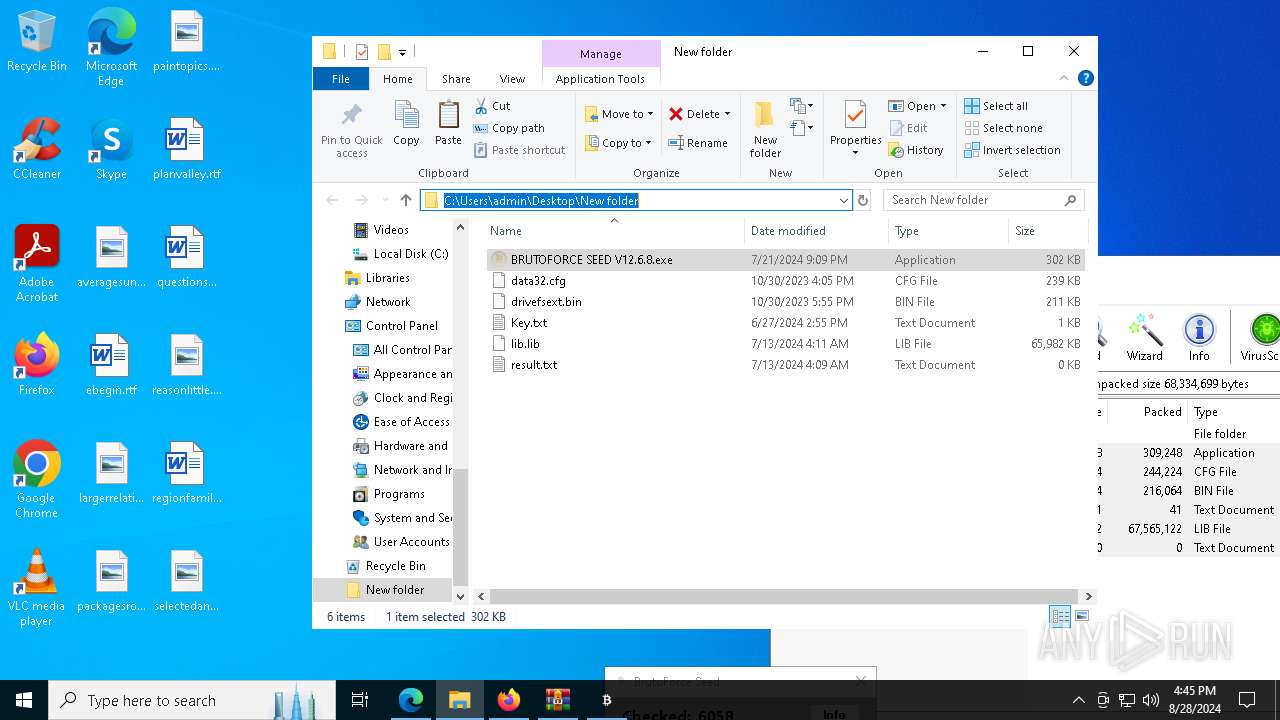This screenshot has height=720, width=1280.
Task: Switch to the Share ribbon tab
Action: pyautogui.click(x=456, y=79)
